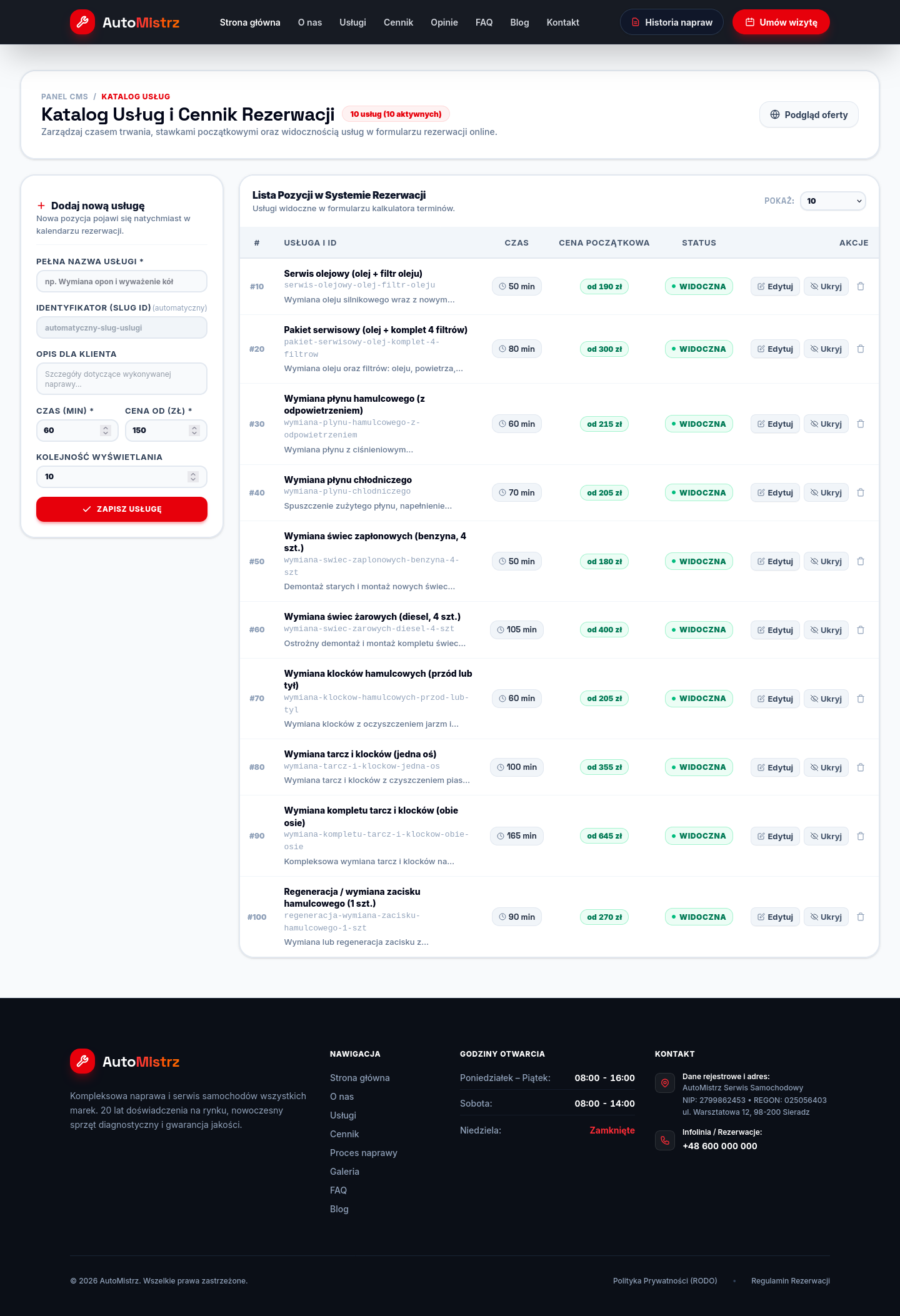The width and height of the screenshot is (900, 1316).
Task: Open the Pokaż rows-per-page dropdown
Action: [833, 201]
